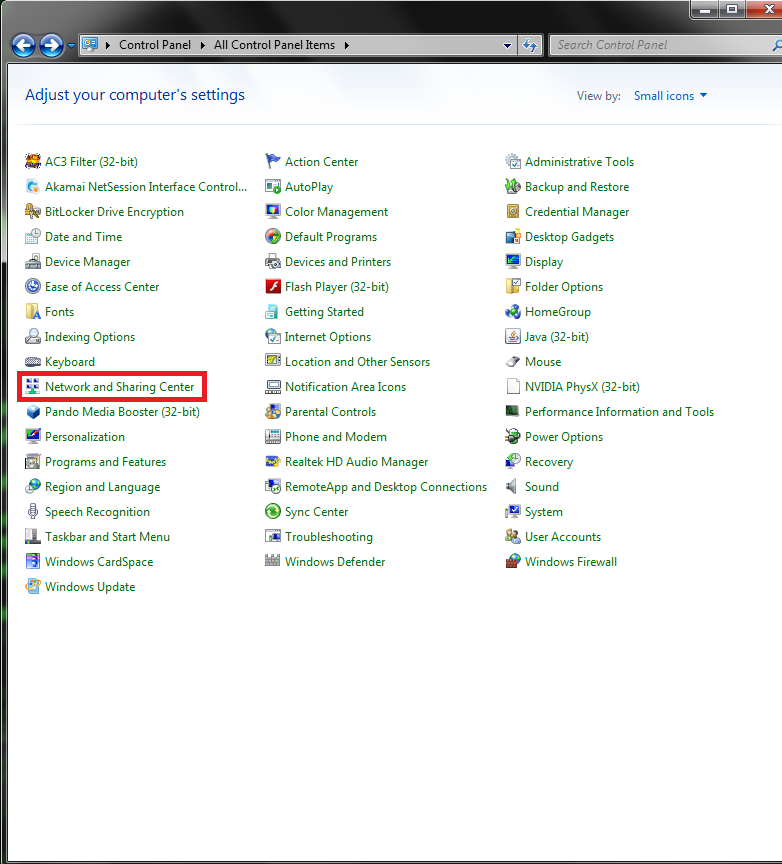782x864 pixels.
Task: Open Indexing Options link
Action: [90, 337]
